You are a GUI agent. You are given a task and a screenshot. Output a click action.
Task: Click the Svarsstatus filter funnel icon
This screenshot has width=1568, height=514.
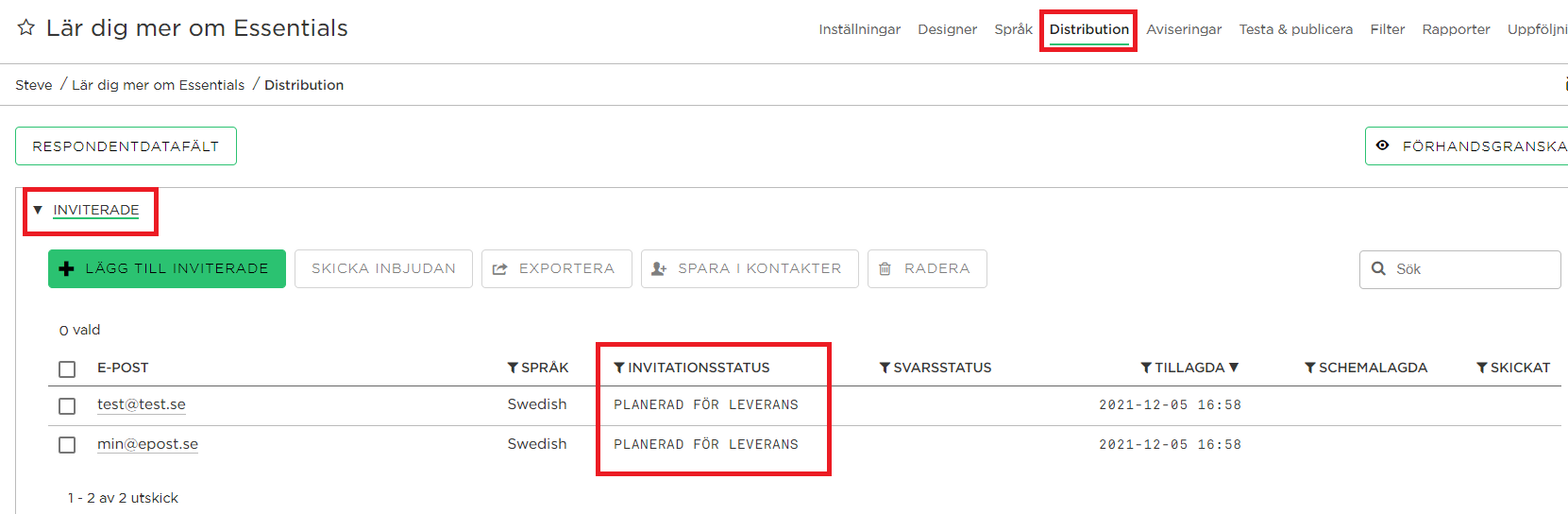[x=885, y=368]
